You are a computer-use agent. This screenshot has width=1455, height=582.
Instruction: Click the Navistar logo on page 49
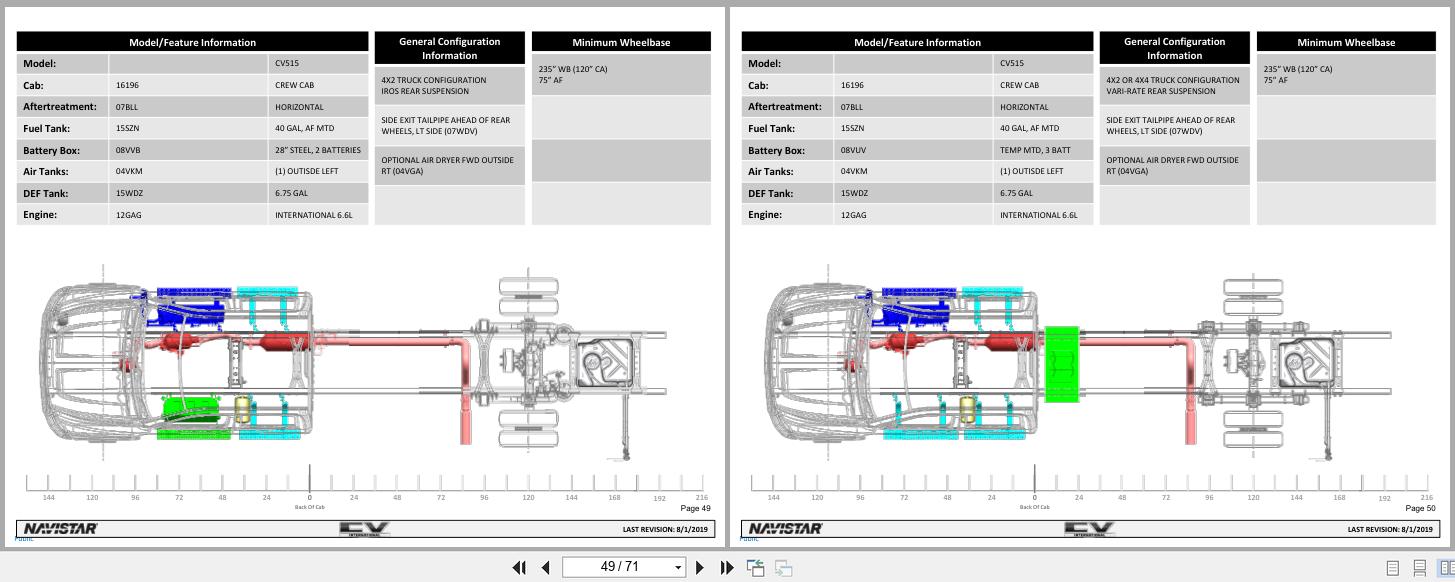click(x=60, y=529)
